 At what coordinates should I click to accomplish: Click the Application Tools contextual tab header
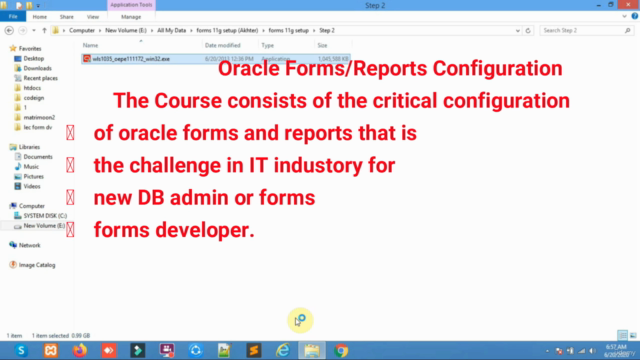coord(131,5)
